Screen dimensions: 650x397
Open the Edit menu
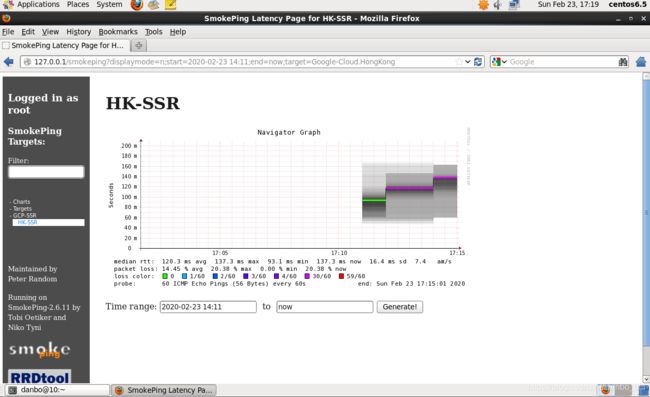tap(28, 32)
